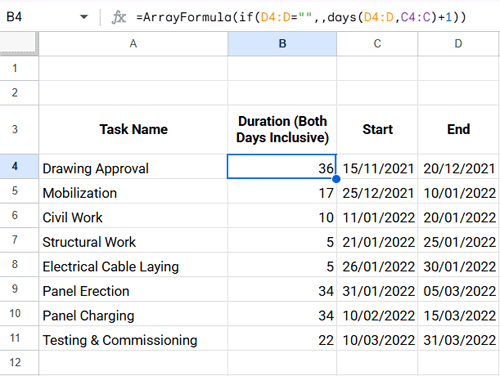Screen dimensions: 500x376
Task: Click the blue fill handle on cell B4
Action: pyautogui.click(x=336, y=179)
